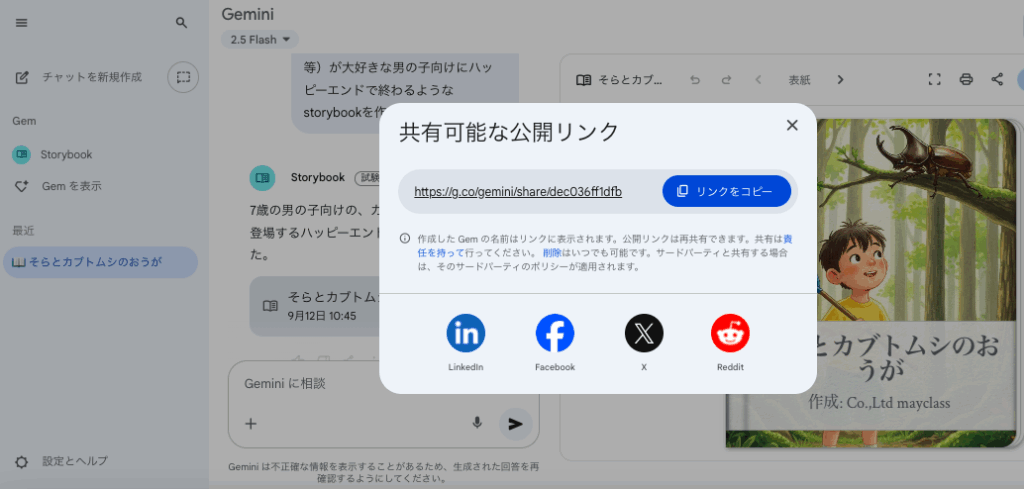Click the Storybook avatar icon in chat
This screenshot has height=489, width=1024.
pyautogui.click(x=263, y=178)
